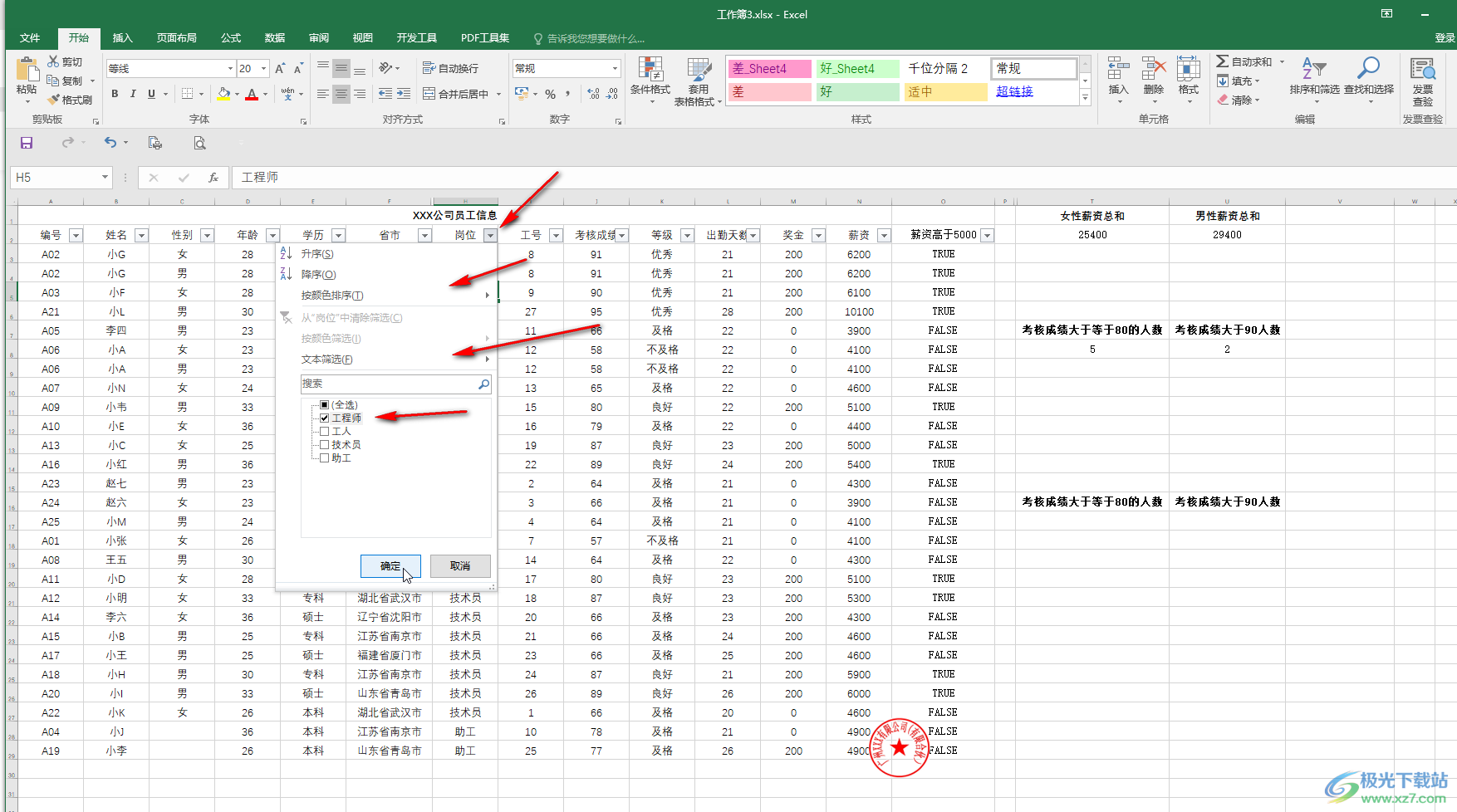
Task: Open Format as Table (套用表格格式)
Action: point(698,81)
